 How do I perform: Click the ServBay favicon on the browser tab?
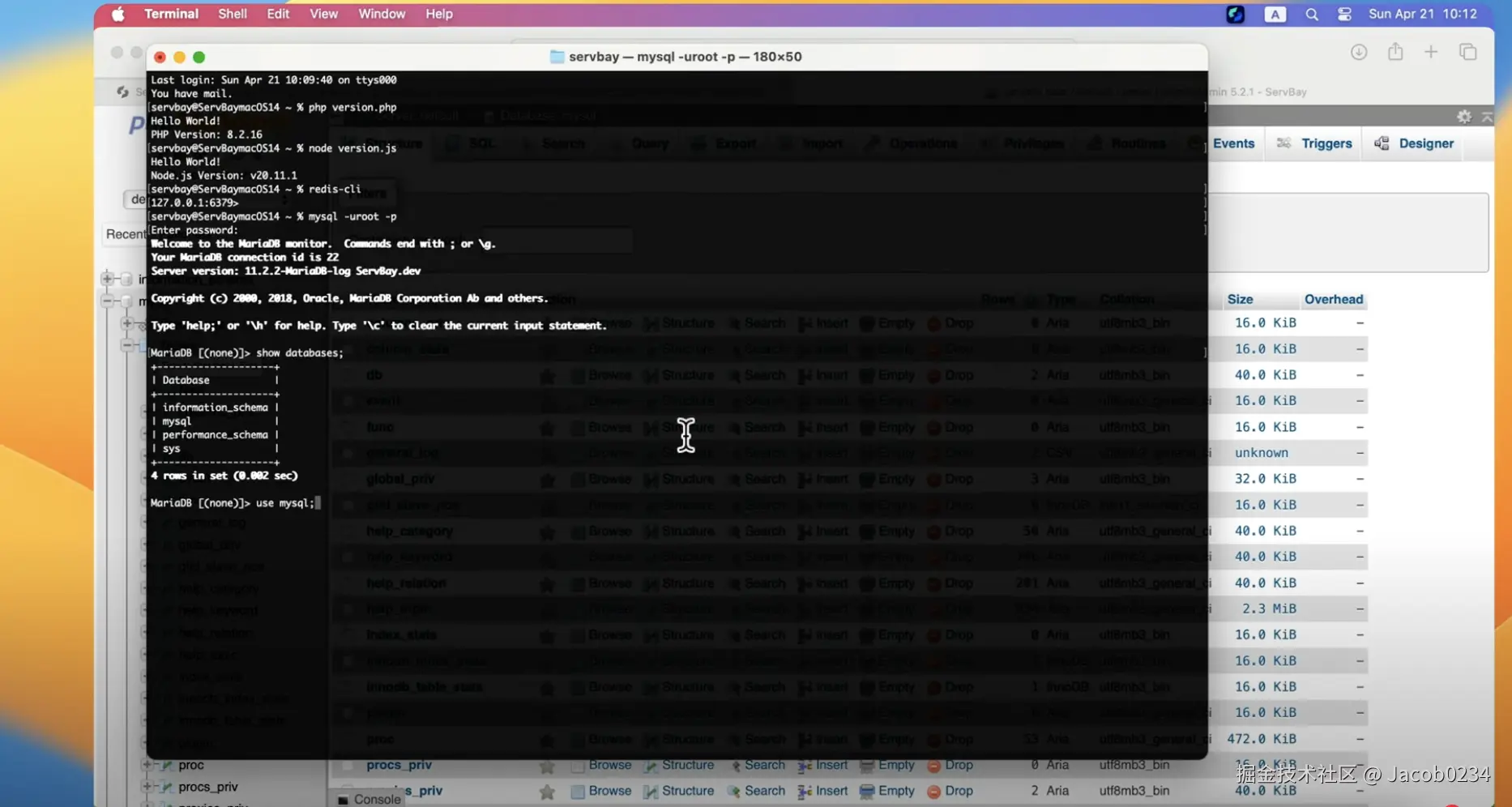pos(122,92)
